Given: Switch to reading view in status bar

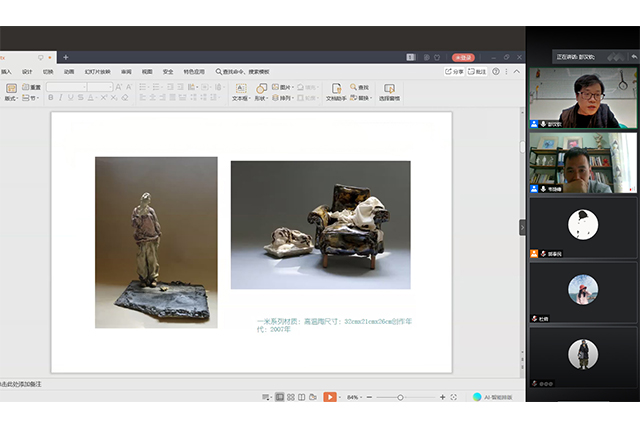Looking at the screenshot, I should pyautogui.click(x=301, y=397).
